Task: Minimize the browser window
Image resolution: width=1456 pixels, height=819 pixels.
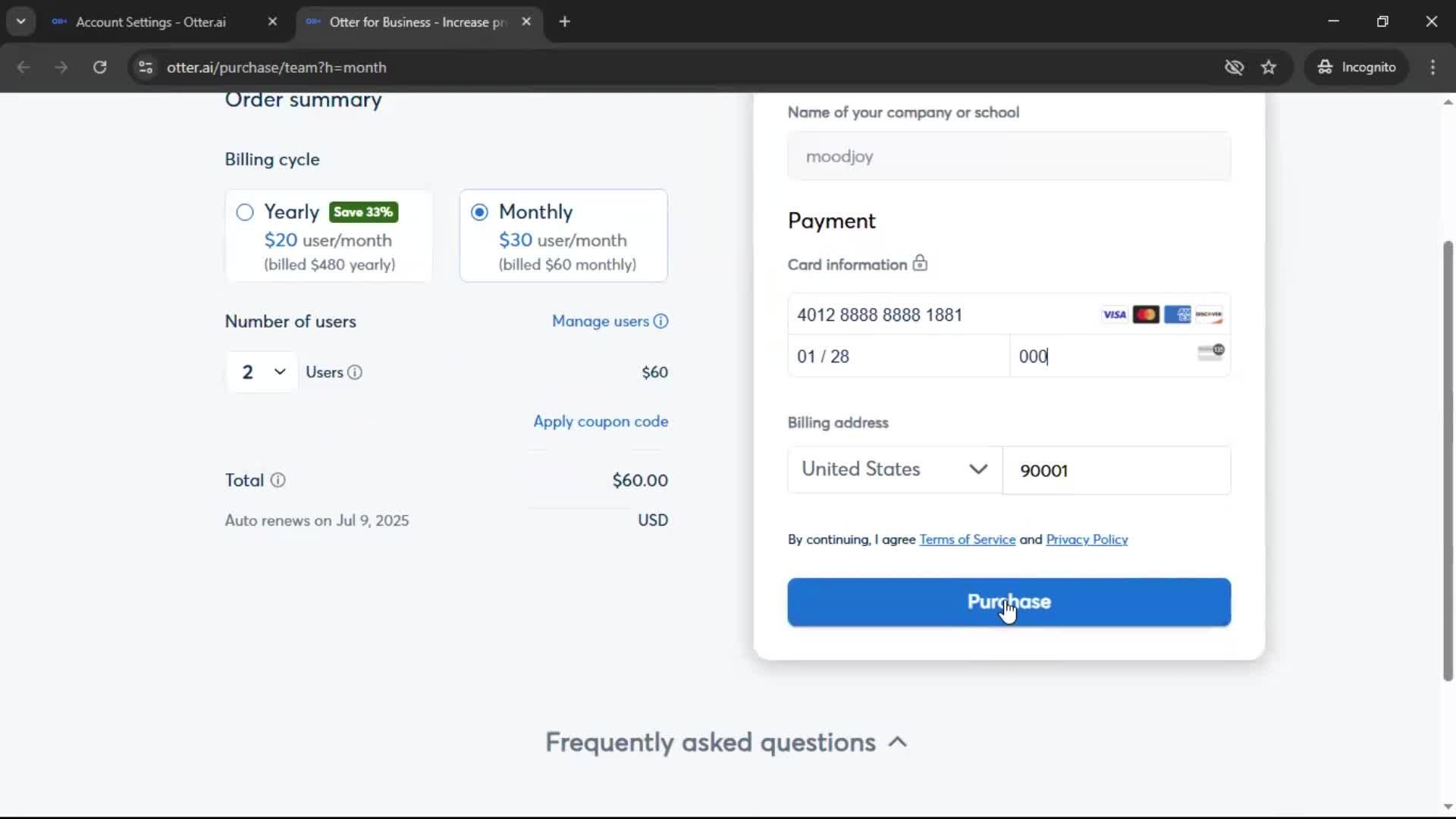Action: pos(1334,21)
